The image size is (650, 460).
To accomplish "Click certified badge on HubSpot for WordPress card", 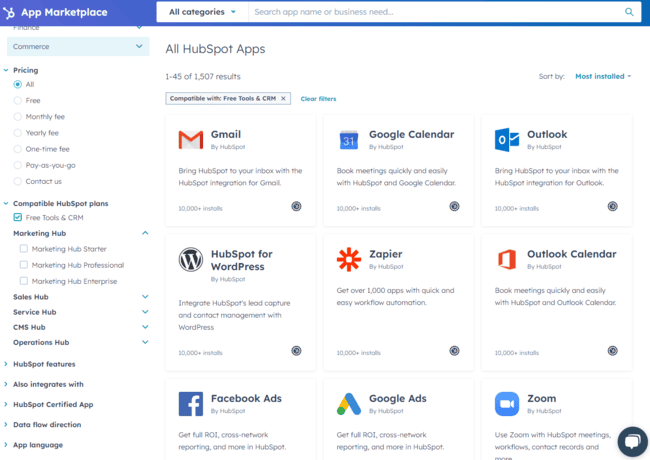I will tap(296, 351).
